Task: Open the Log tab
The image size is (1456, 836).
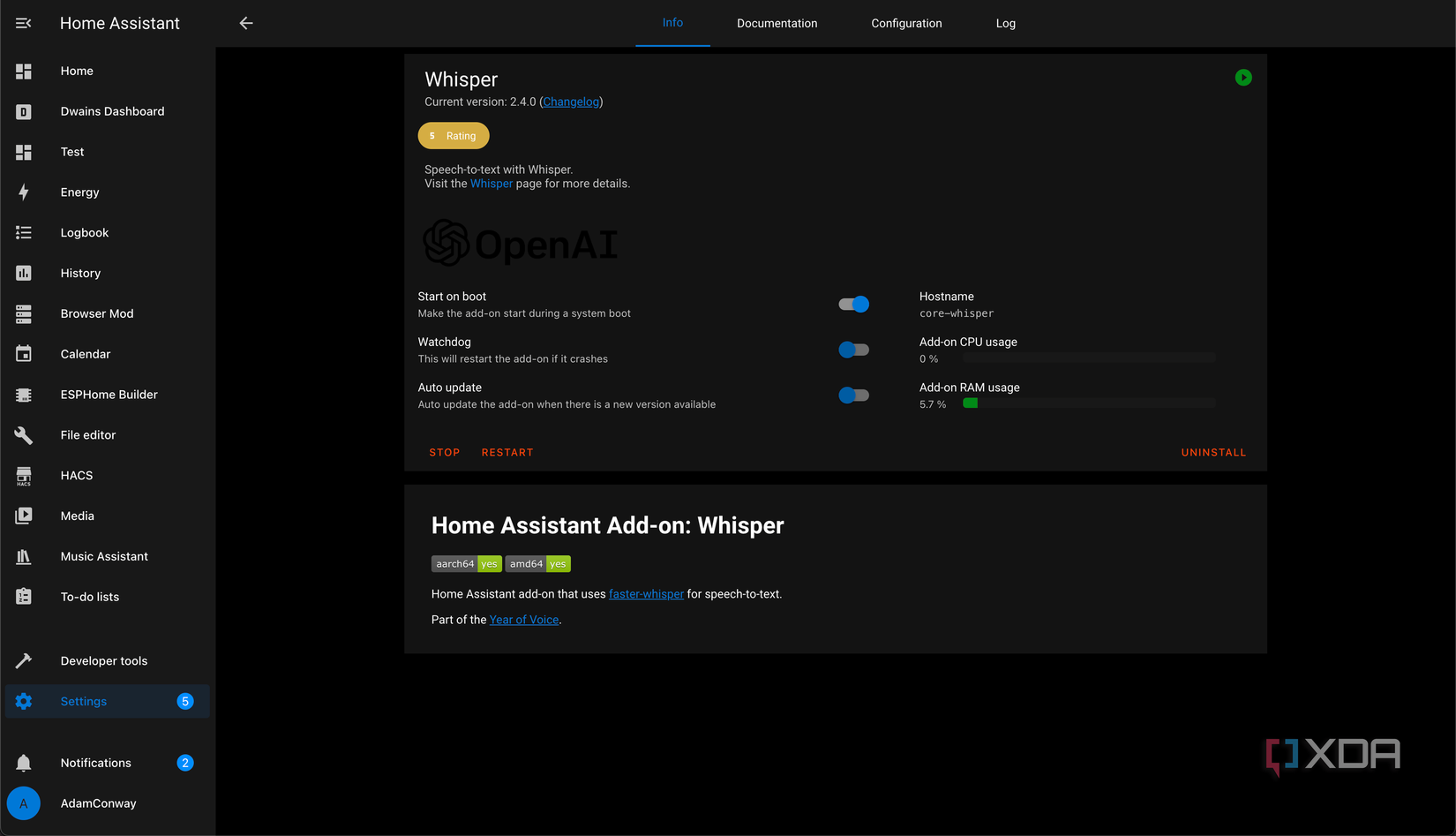Action: tap(1005, 23)
